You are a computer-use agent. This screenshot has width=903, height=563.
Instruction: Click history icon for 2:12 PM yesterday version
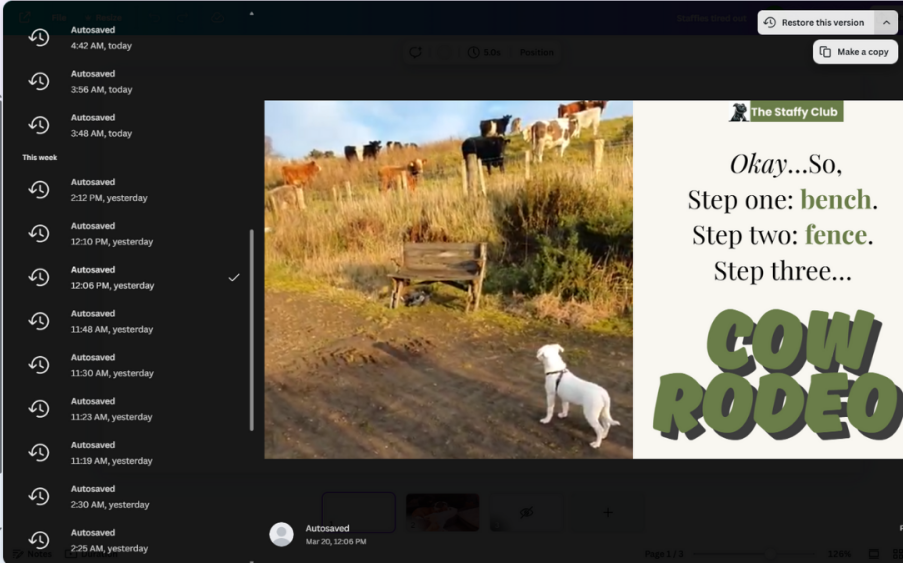tap(39, 190)
